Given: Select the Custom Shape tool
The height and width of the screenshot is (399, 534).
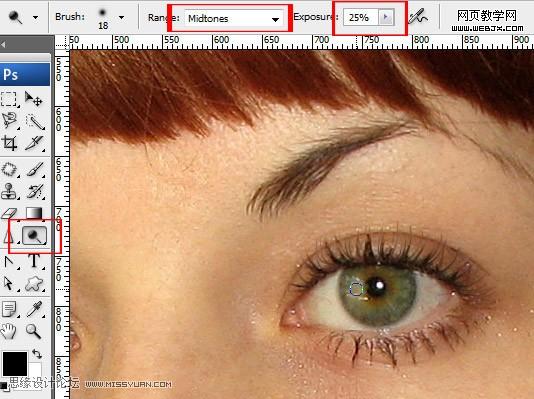Looking at the screenshot, I should [x=34, y=283].
